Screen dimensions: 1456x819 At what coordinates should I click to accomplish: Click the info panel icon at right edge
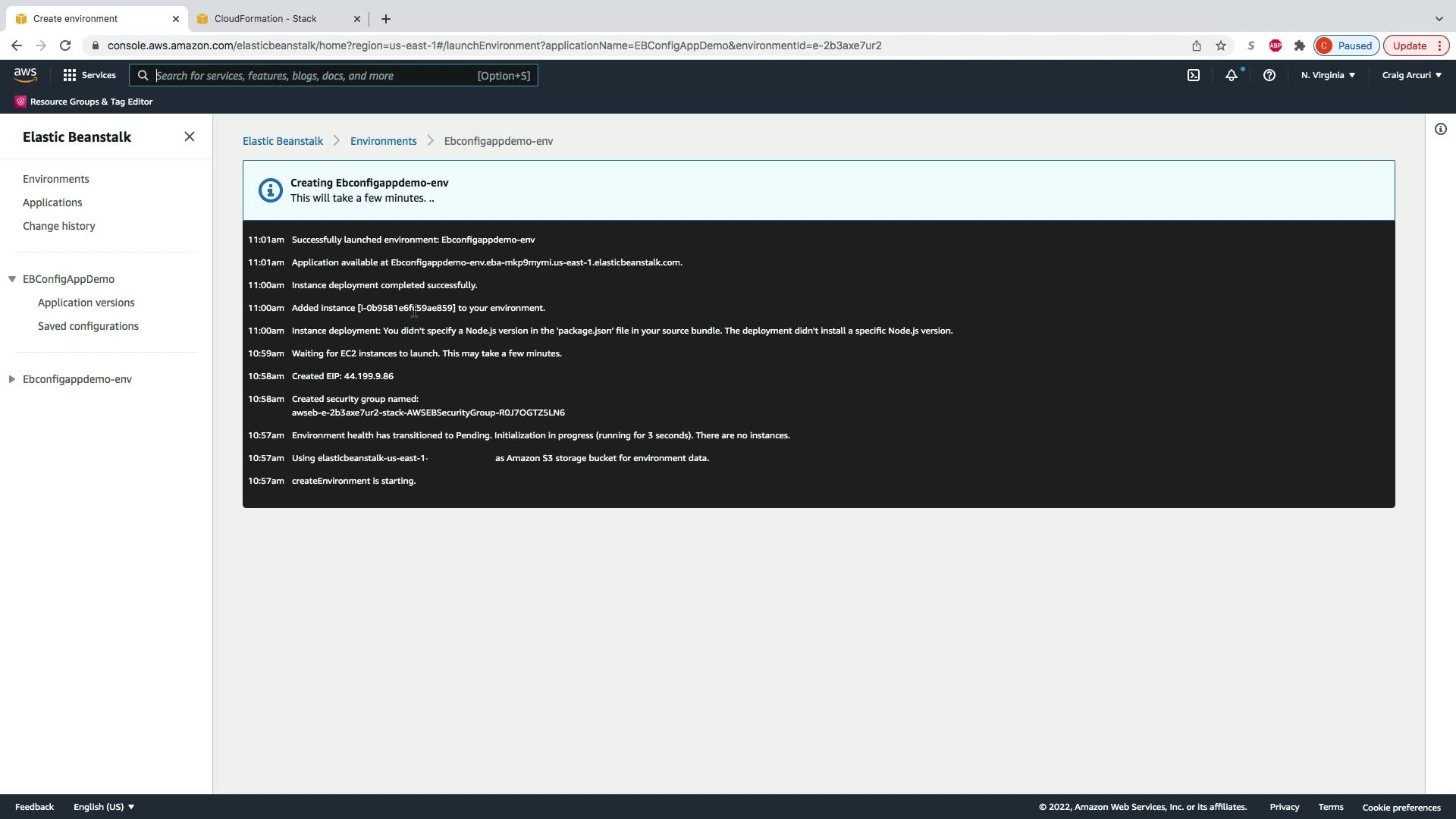(1440, 129)
